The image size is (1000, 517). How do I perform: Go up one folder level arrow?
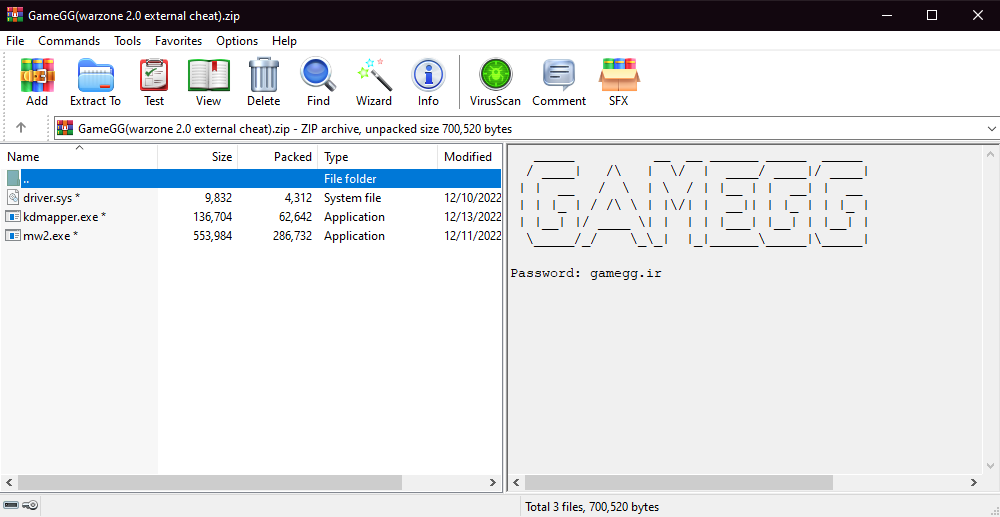point(21,128)
